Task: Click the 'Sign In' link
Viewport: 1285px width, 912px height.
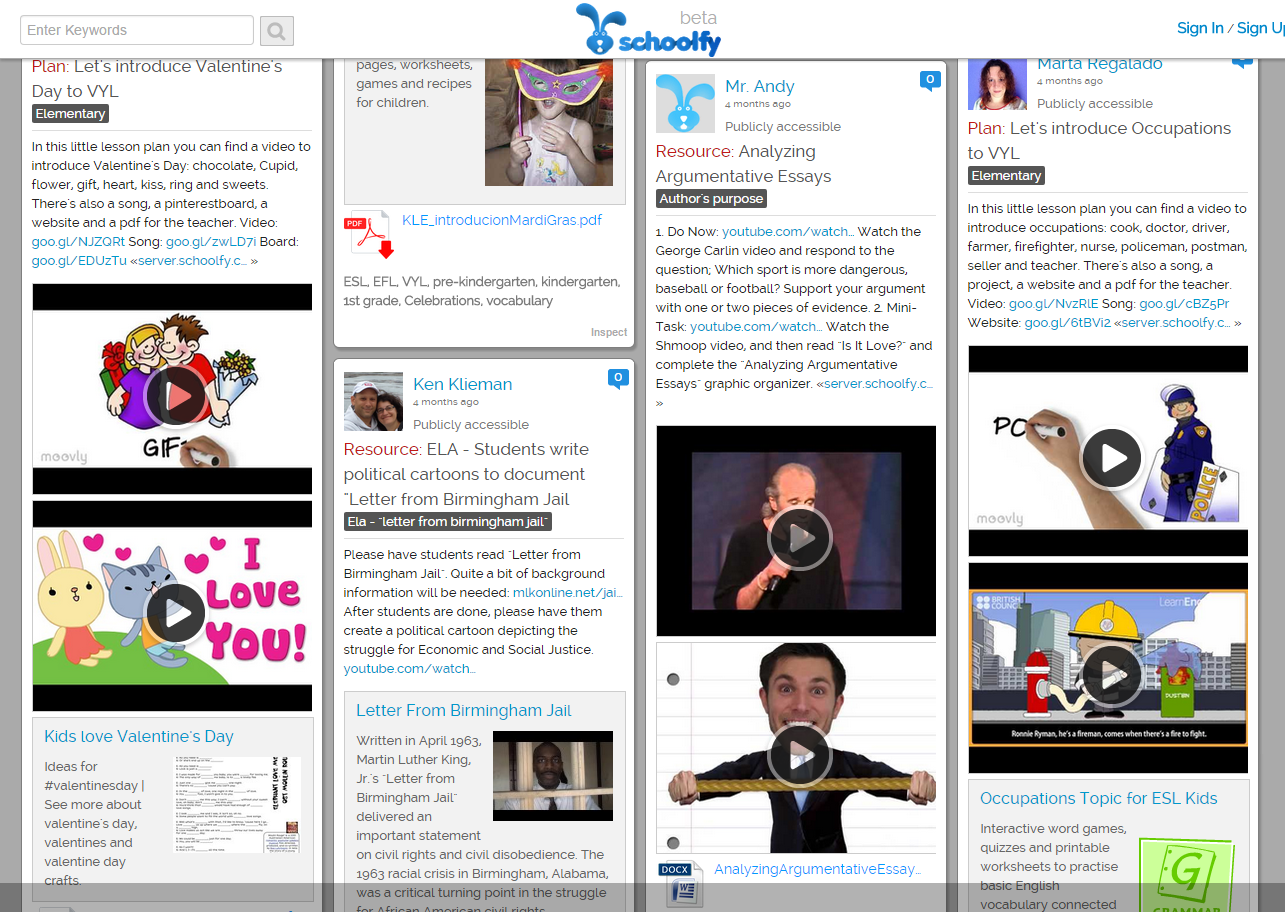Action: 1199,28
